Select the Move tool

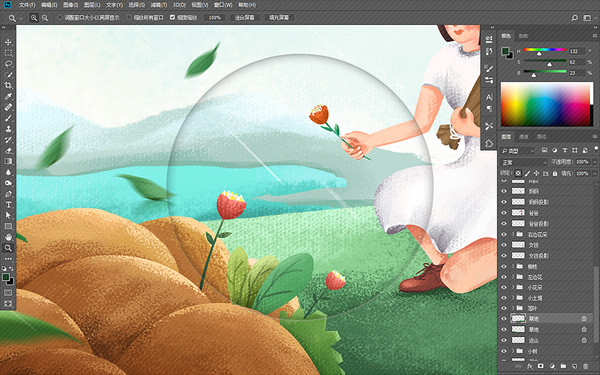(8, 42)
